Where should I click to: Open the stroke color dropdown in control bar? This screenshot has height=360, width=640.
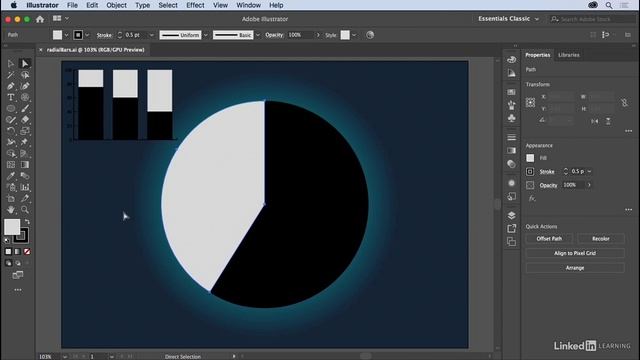pos(87,35)
